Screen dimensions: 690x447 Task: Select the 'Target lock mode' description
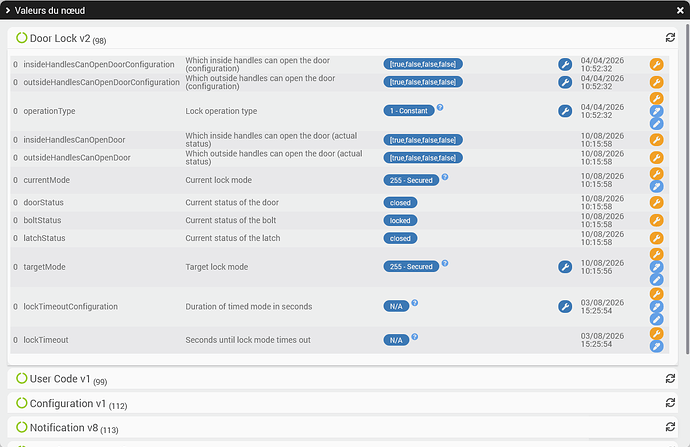(x=217, y=267)
